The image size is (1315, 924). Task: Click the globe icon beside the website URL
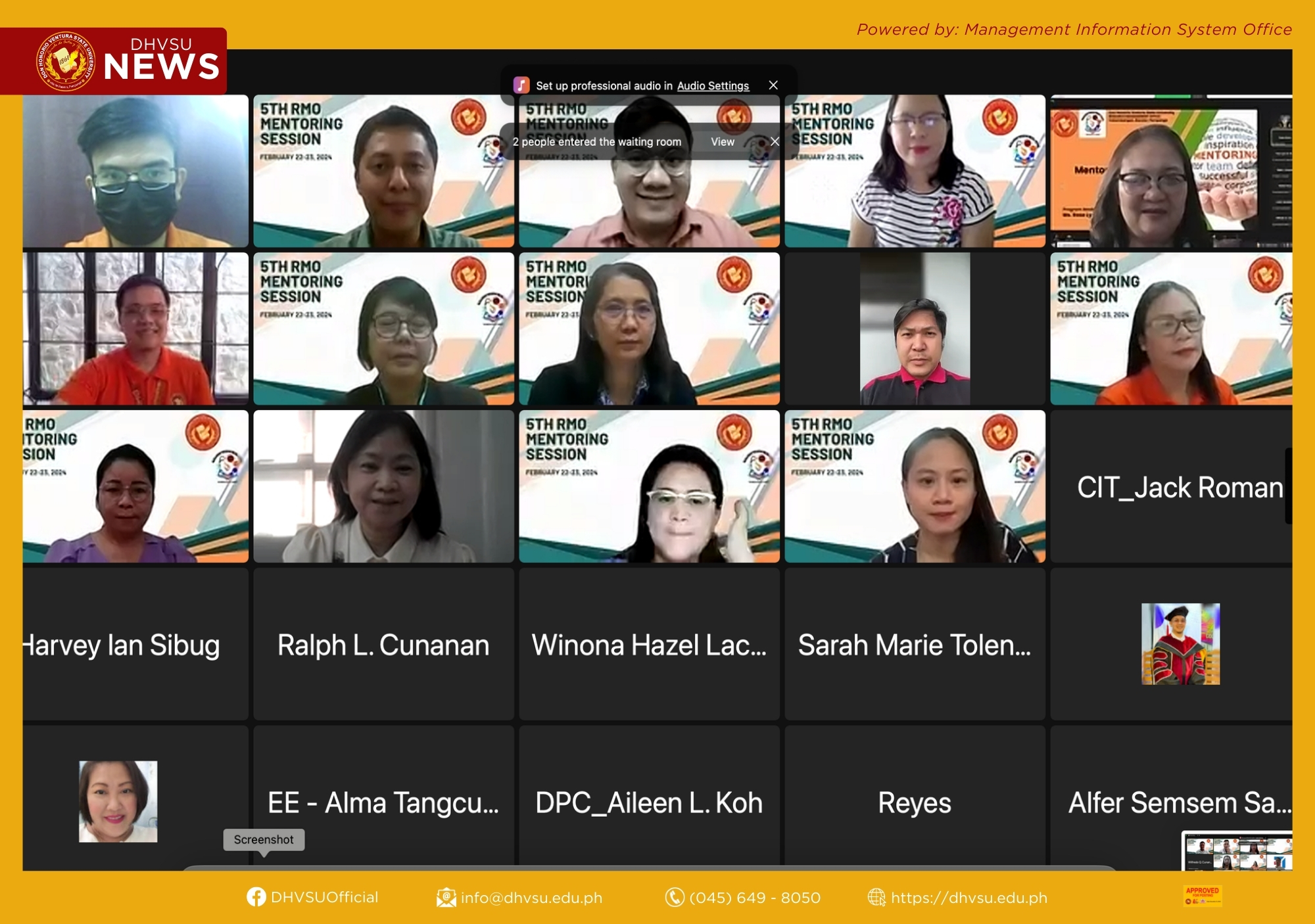point(876,897)
